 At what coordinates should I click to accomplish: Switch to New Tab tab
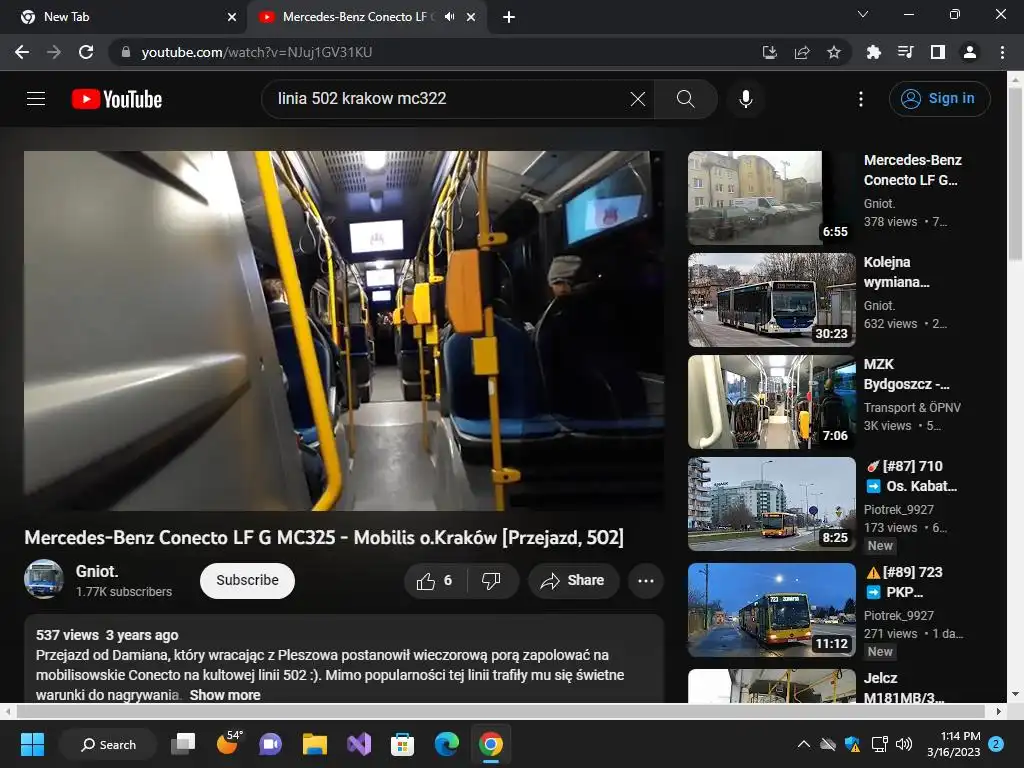(x=124, y=17)
